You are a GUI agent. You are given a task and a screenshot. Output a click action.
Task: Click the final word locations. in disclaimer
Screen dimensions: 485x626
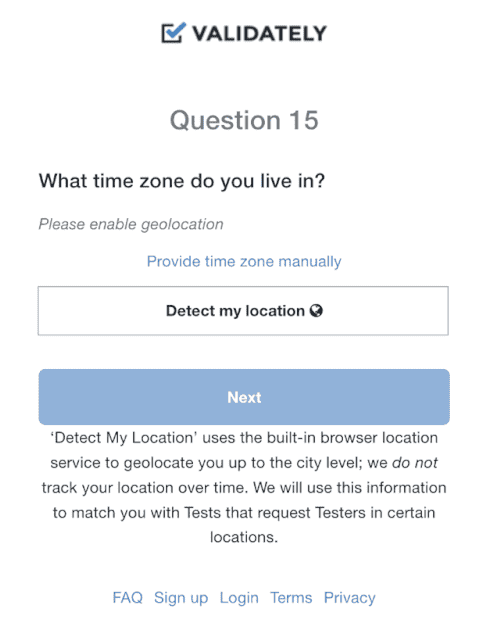pyautogui.click(x=244, y=537)
